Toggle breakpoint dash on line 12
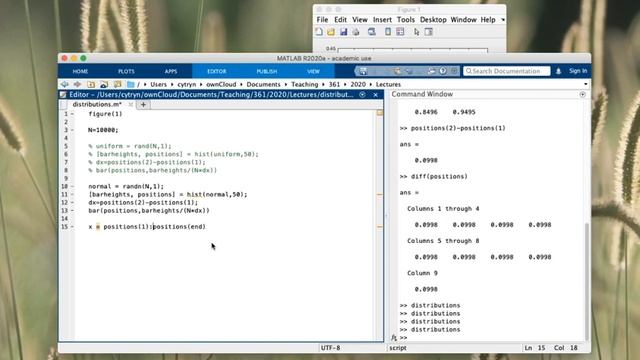The width and height of the screenshot is (640, 360). tap(73, 202)
